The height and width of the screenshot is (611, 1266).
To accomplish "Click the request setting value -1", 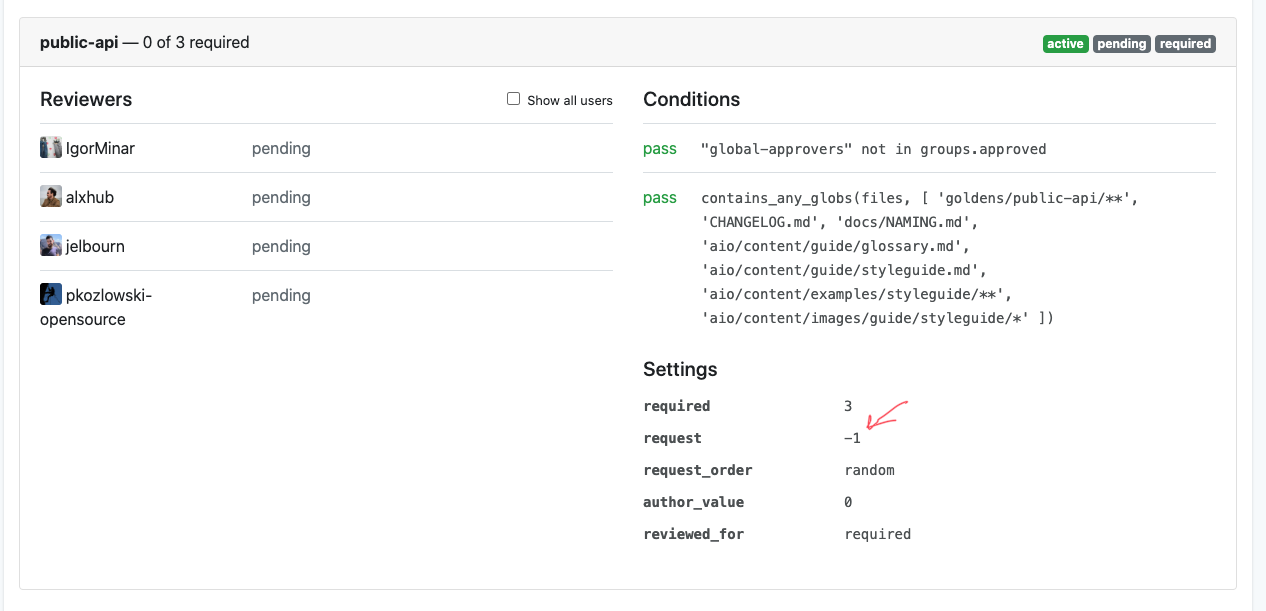I will pos(852,438).
